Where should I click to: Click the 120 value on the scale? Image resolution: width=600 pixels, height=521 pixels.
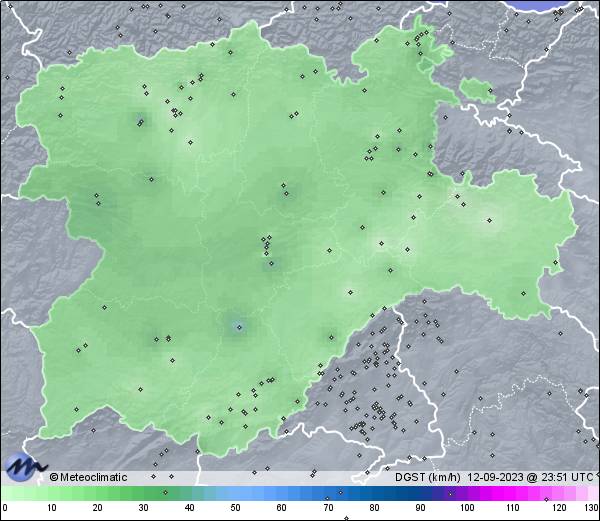tap(559, 508)
